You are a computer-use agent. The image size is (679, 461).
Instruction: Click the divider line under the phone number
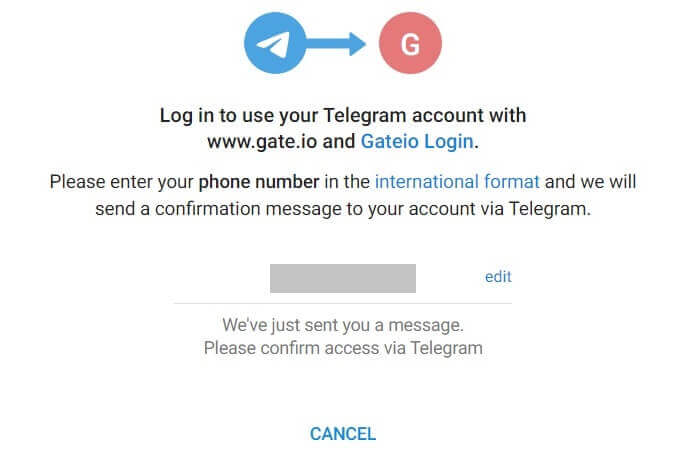(x=343, y=303)
